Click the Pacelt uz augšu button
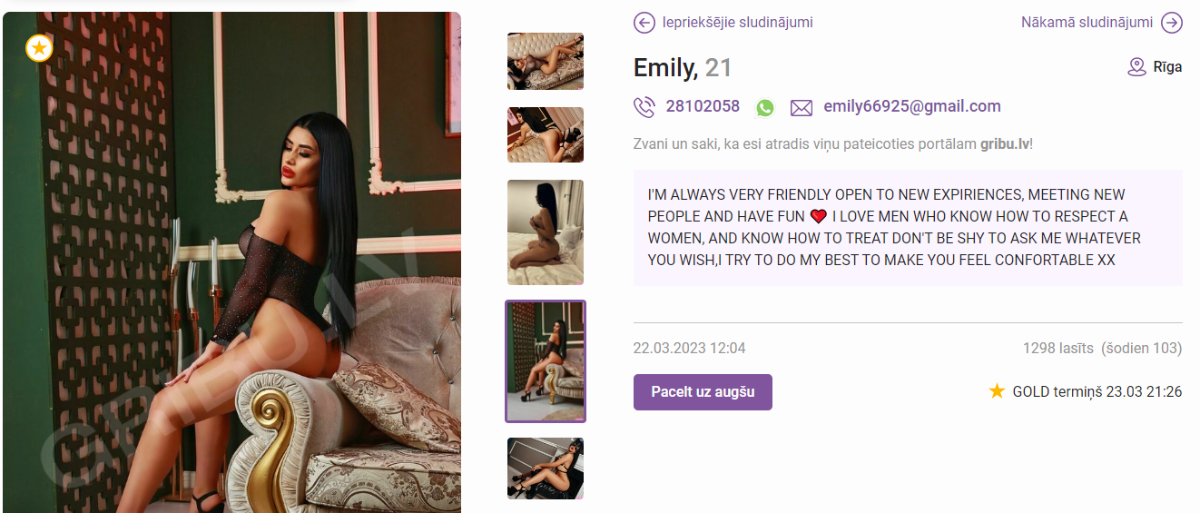The width and height of the screenshot is (1200, 513). tap(703, 392)
